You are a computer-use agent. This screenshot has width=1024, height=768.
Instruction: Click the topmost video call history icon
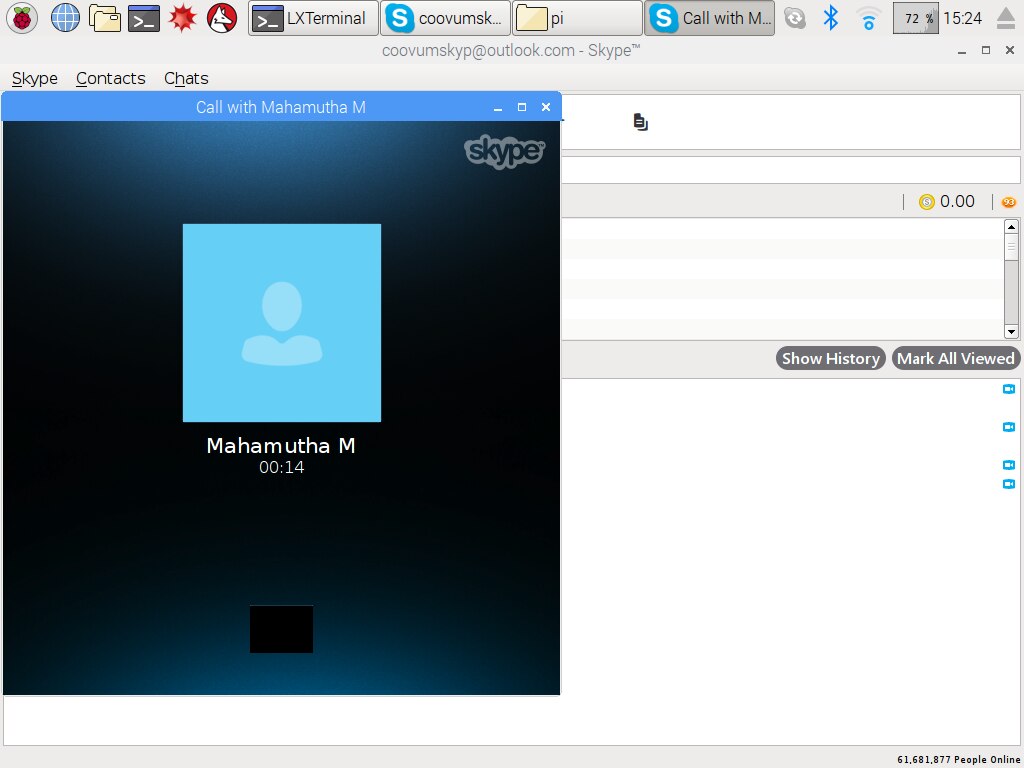(1009, 389)
